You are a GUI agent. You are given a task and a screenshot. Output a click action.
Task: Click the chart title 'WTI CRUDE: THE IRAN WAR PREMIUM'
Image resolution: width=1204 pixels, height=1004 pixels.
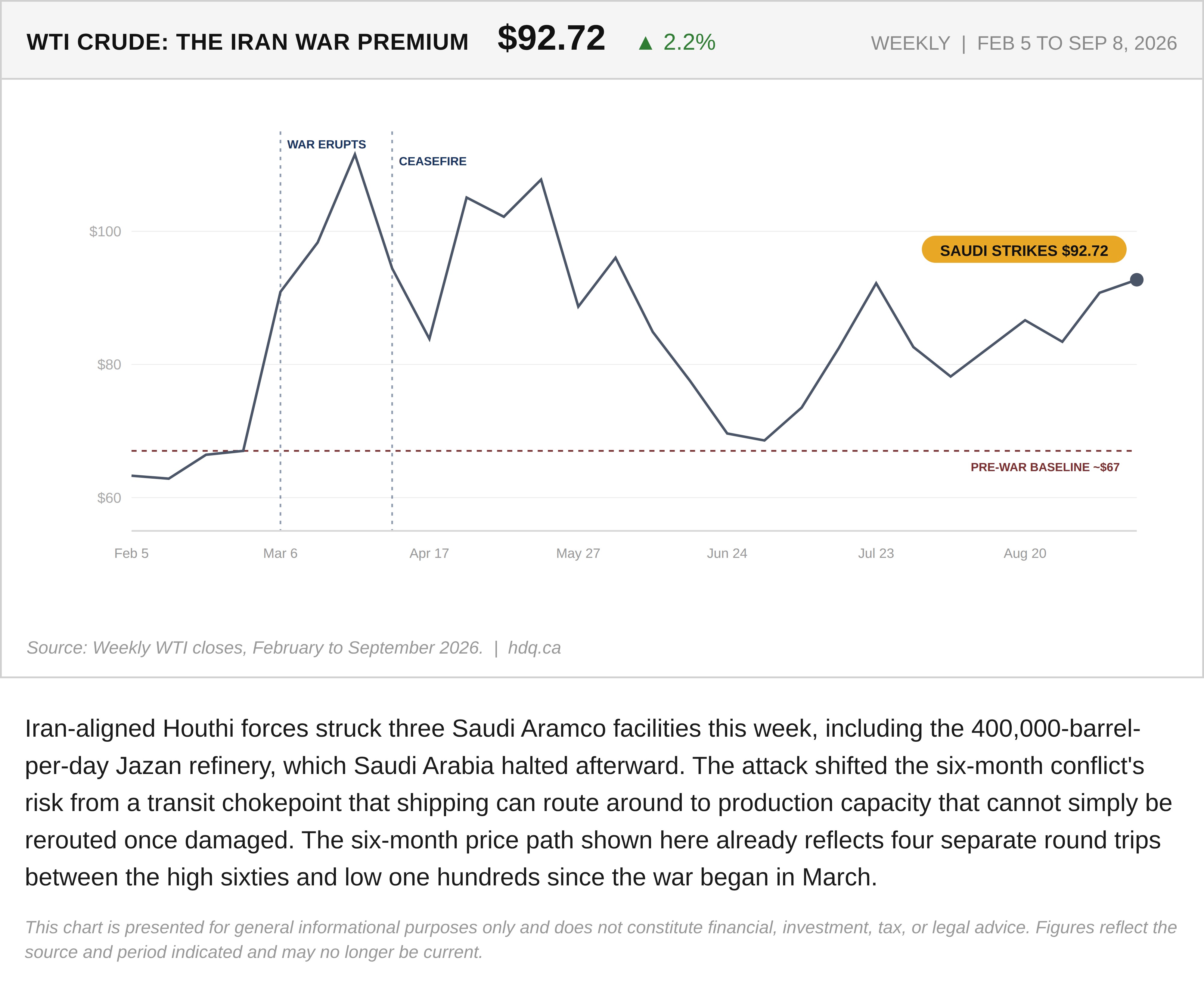tap(248, 42)
